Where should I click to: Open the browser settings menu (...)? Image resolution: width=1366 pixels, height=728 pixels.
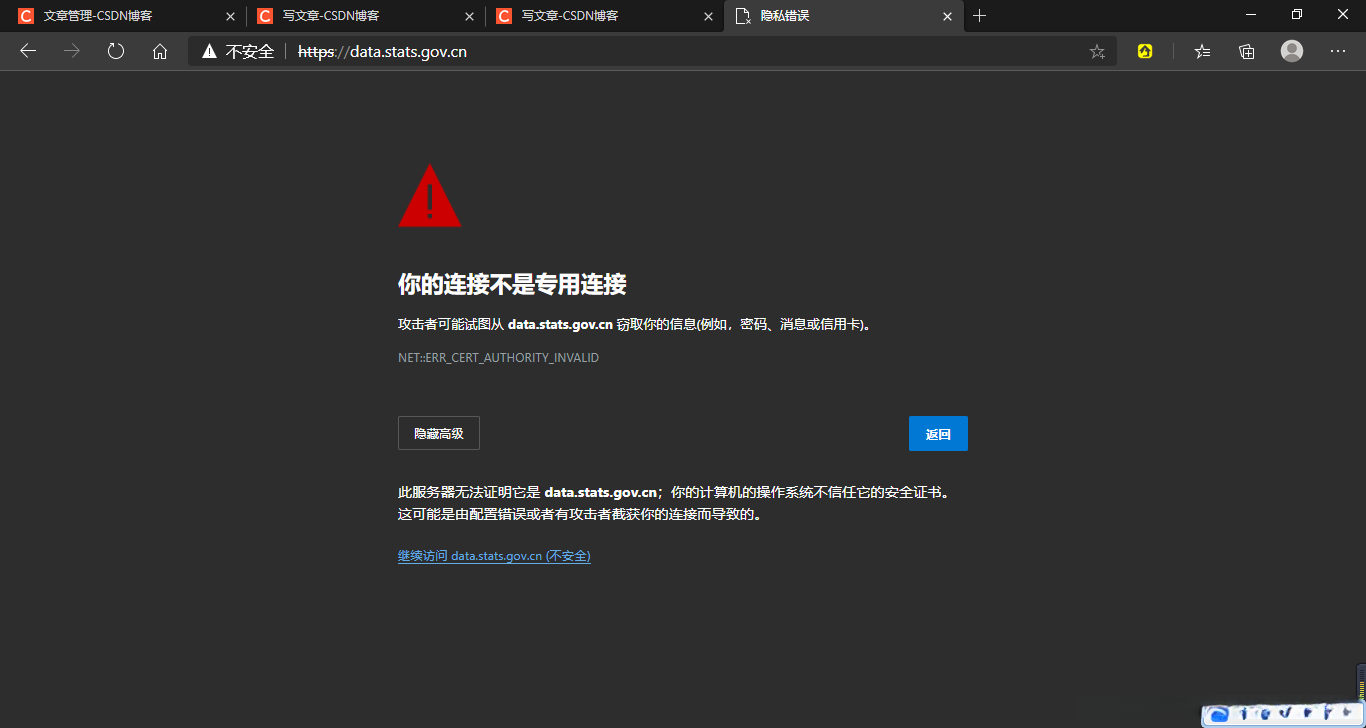(1337, 51)
